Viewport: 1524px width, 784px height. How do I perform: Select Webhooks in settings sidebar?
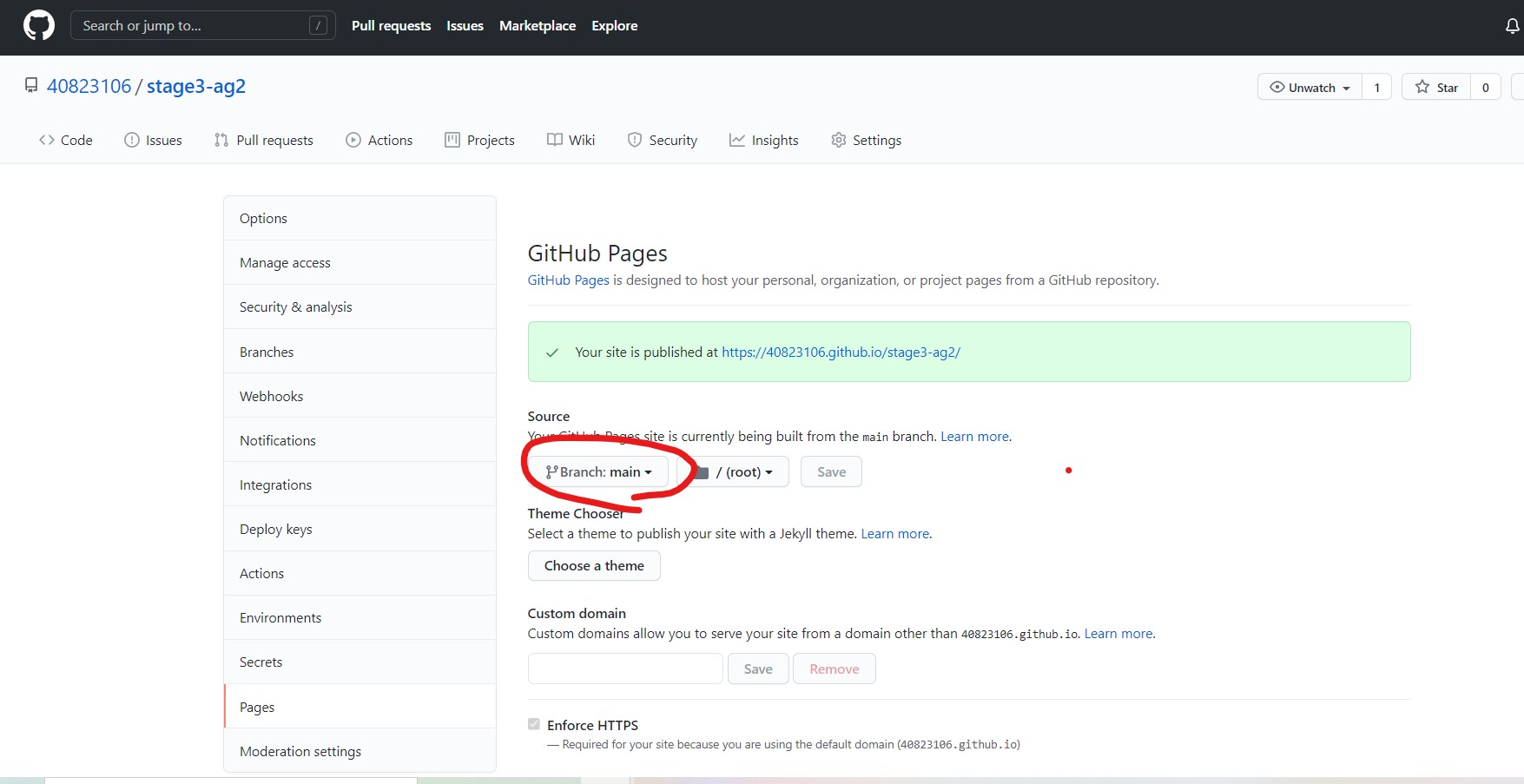pos(360,396)
